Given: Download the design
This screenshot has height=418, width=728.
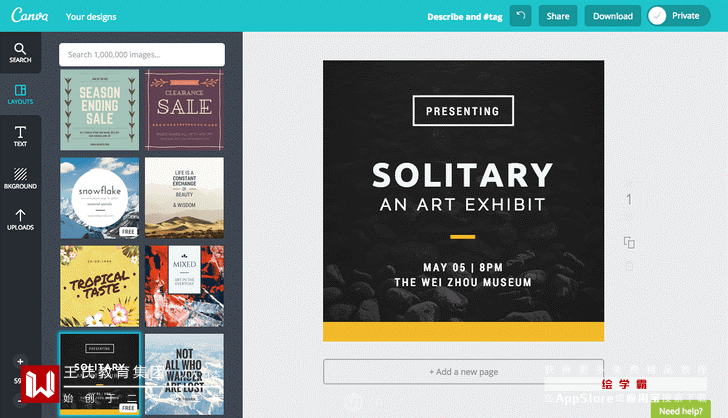Looking at the screenshot, I should pos(612,16).
